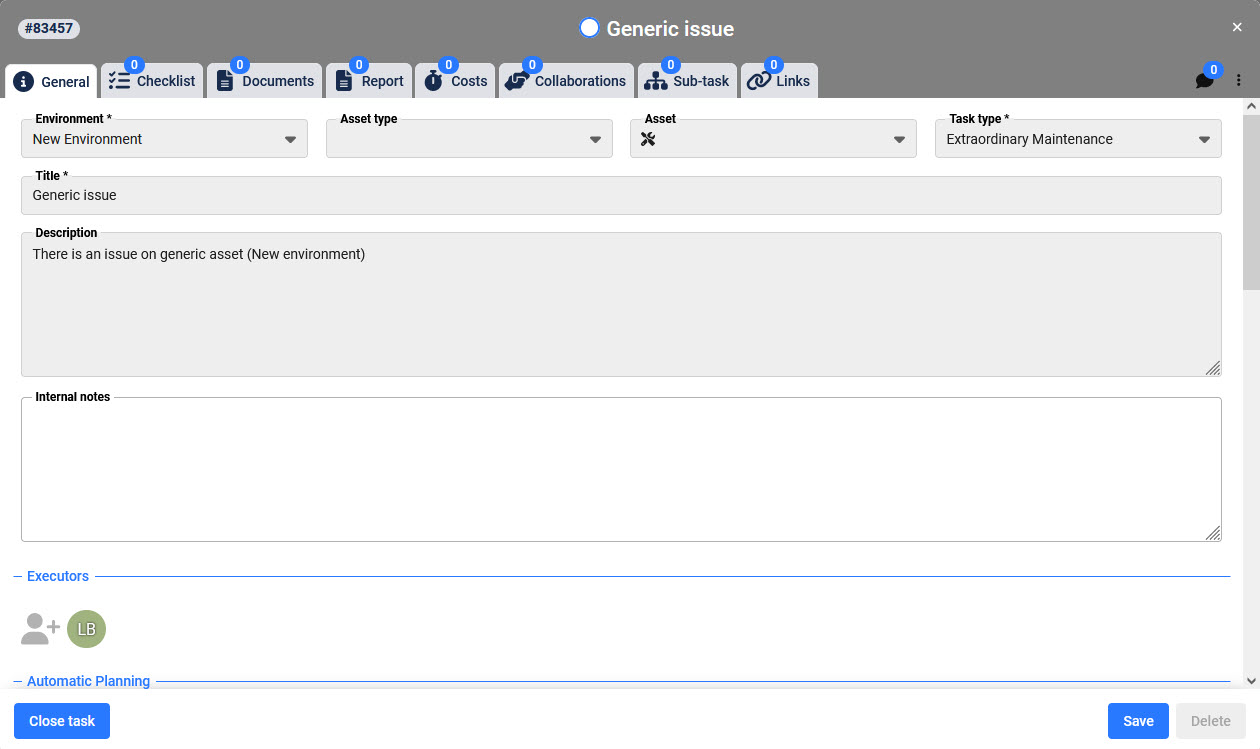Open the Collaborations handshake tab
The image size is (1260, 749).
point(566,81)
